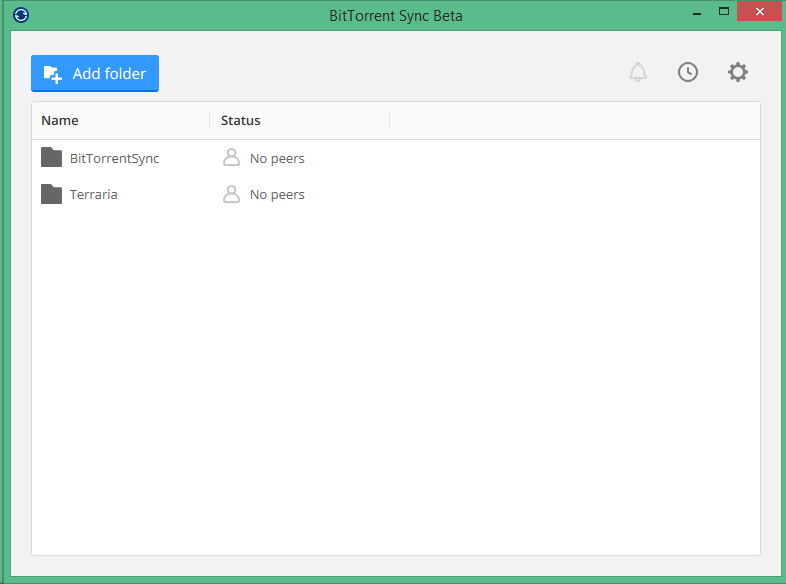Image resolution: width=786 pixels, height=584 pixels.
Task: Maximize the BitTorrent Sync window
Action: click(x=724, y=12)
